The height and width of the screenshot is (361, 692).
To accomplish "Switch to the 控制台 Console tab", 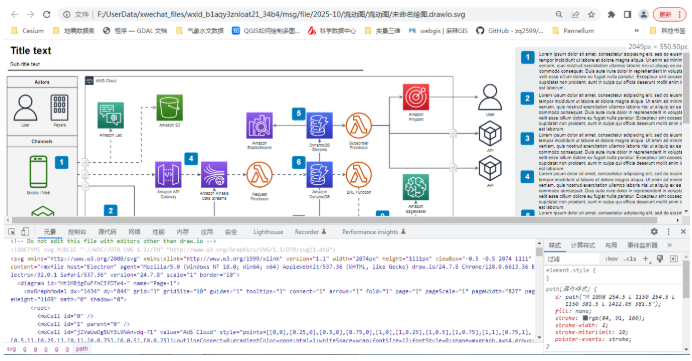I will pyautogui.click(x=77, y=232).
